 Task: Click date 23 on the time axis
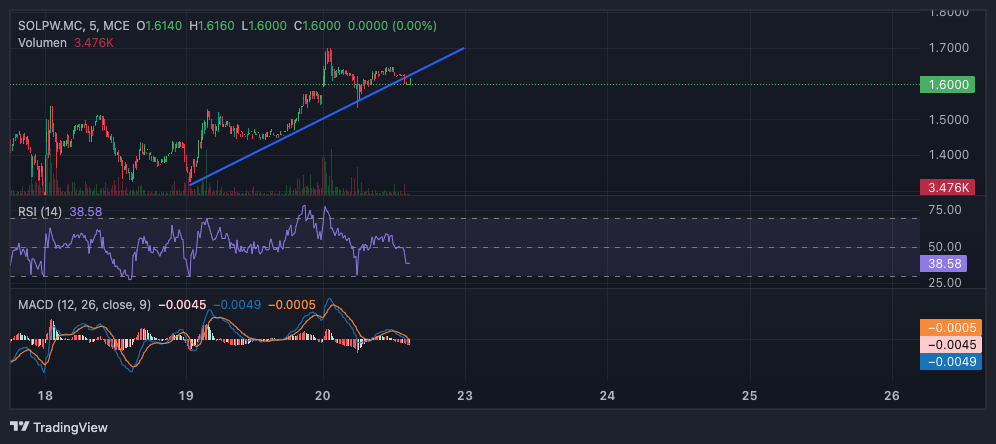coord(466,396)
